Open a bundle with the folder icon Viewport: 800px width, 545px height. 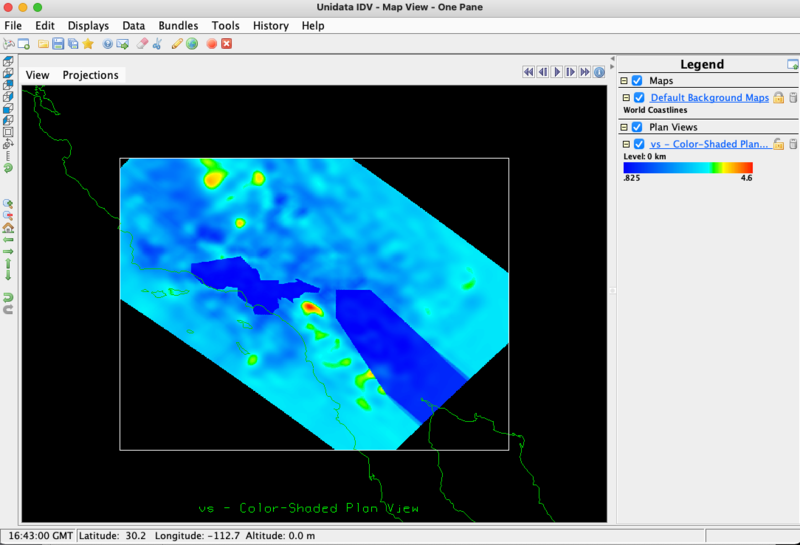43,44
